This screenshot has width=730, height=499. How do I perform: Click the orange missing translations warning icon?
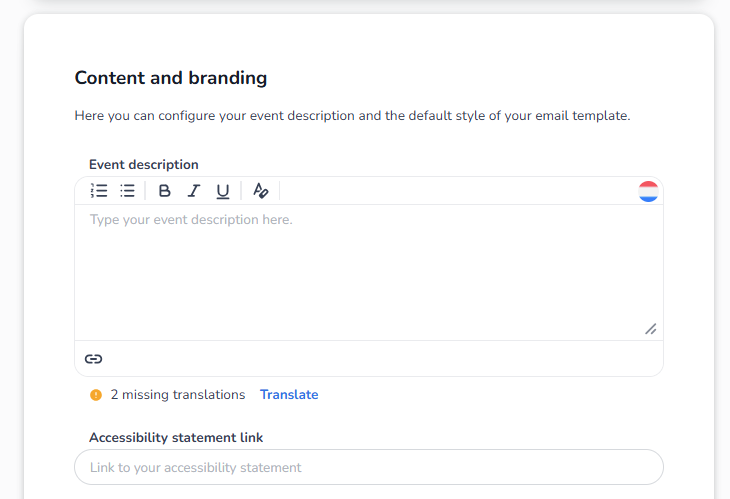tap(96, 395)
